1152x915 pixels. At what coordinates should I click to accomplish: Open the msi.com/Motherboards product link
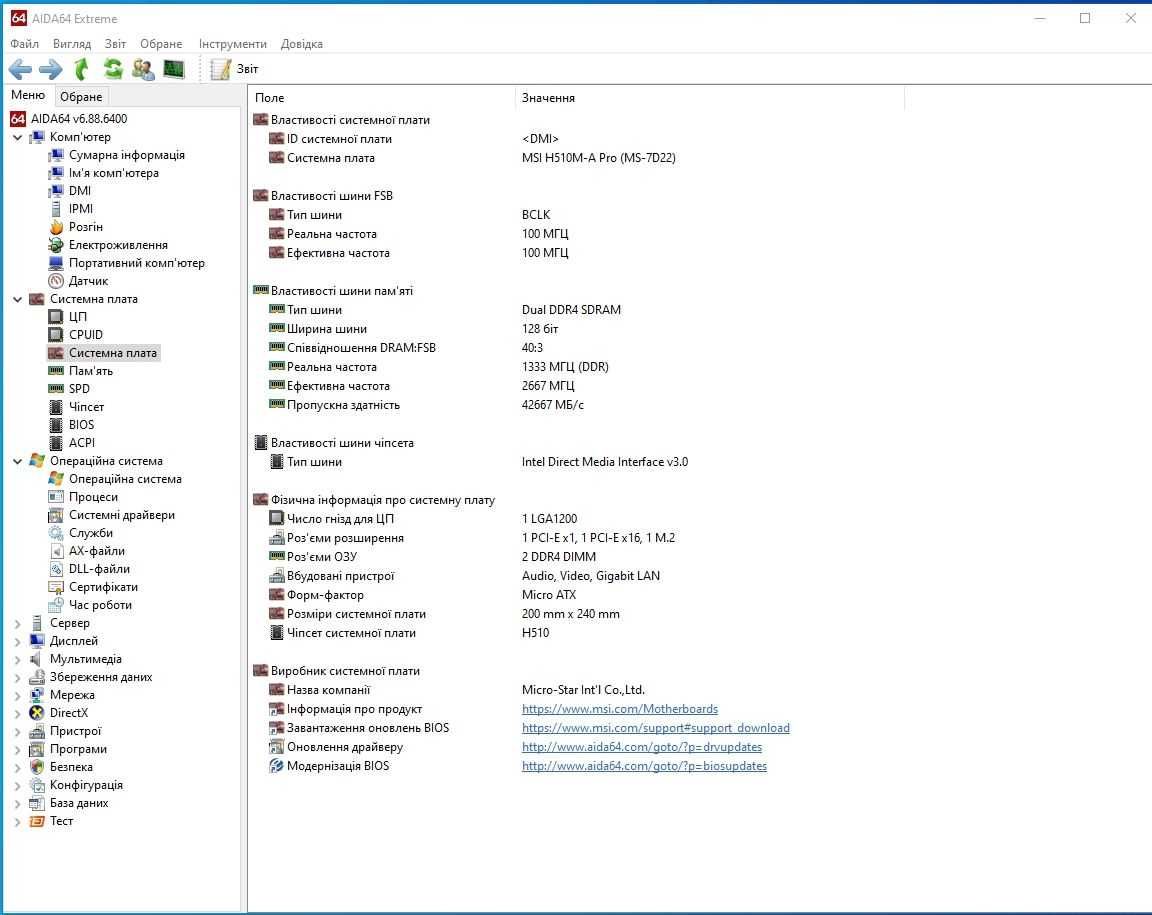pyautogui.click(x=620, y=709)
